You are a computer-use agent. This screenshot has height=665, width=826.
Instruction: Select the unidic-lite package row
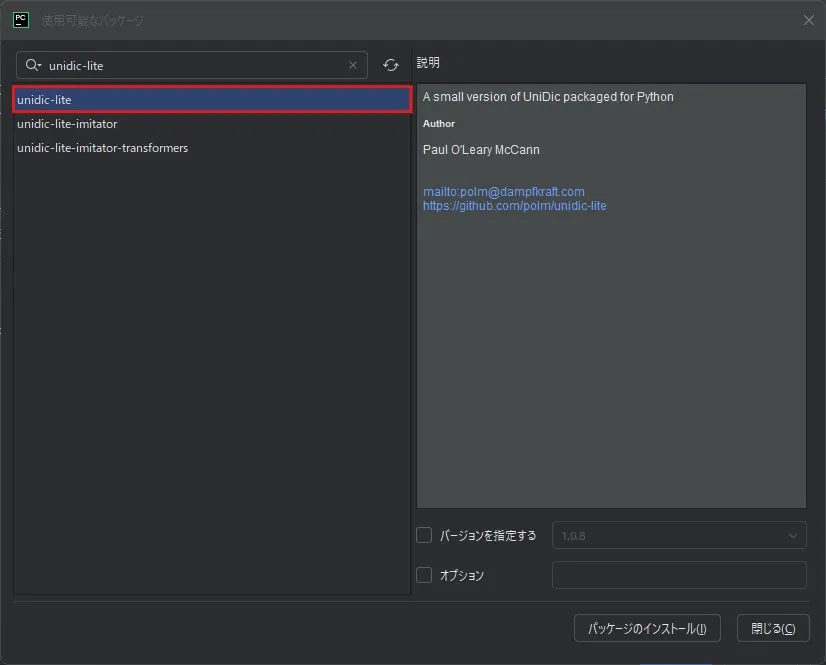pyautogui.click(x=212, y=100)
